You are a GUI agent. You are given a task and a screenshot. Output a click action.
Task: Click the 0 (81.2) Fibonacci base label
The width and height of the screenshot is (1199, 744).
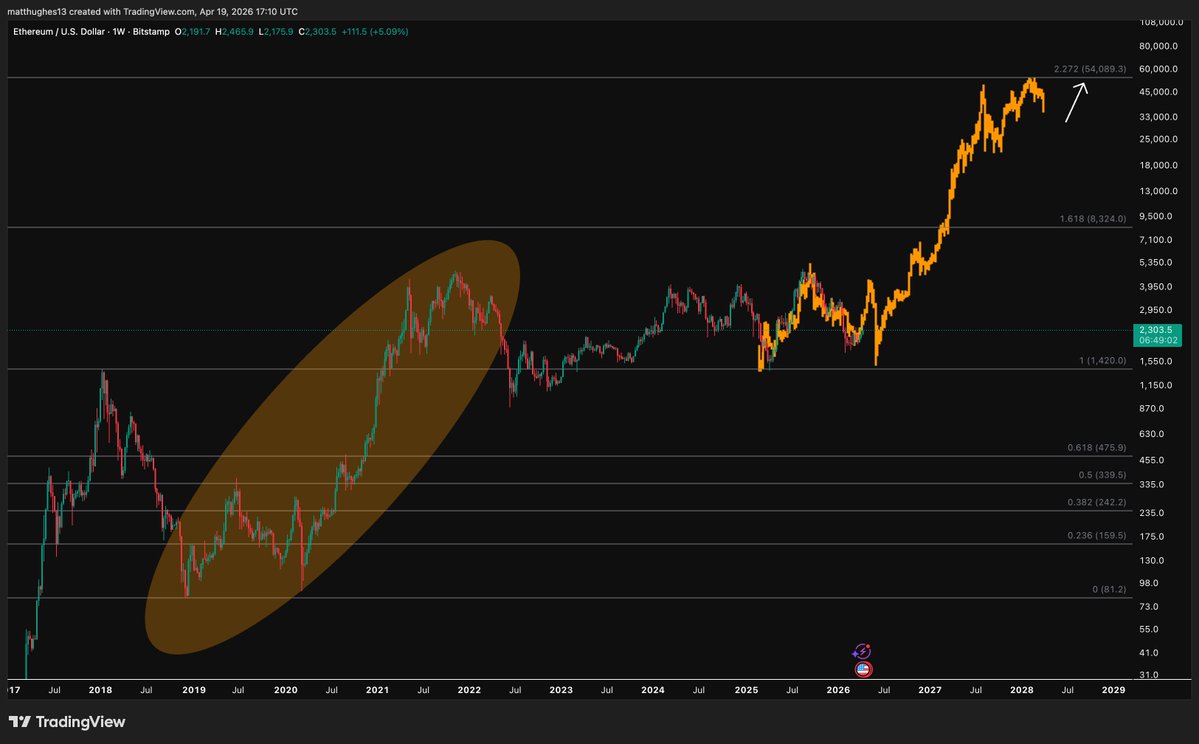pos(1109,589)
